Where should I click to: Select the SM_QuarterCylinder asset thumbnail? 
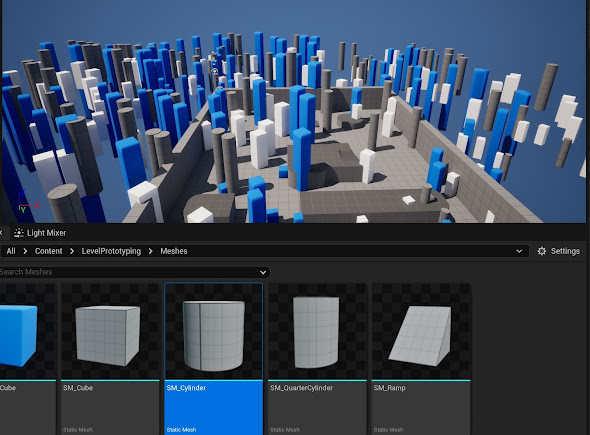(317, 332)
